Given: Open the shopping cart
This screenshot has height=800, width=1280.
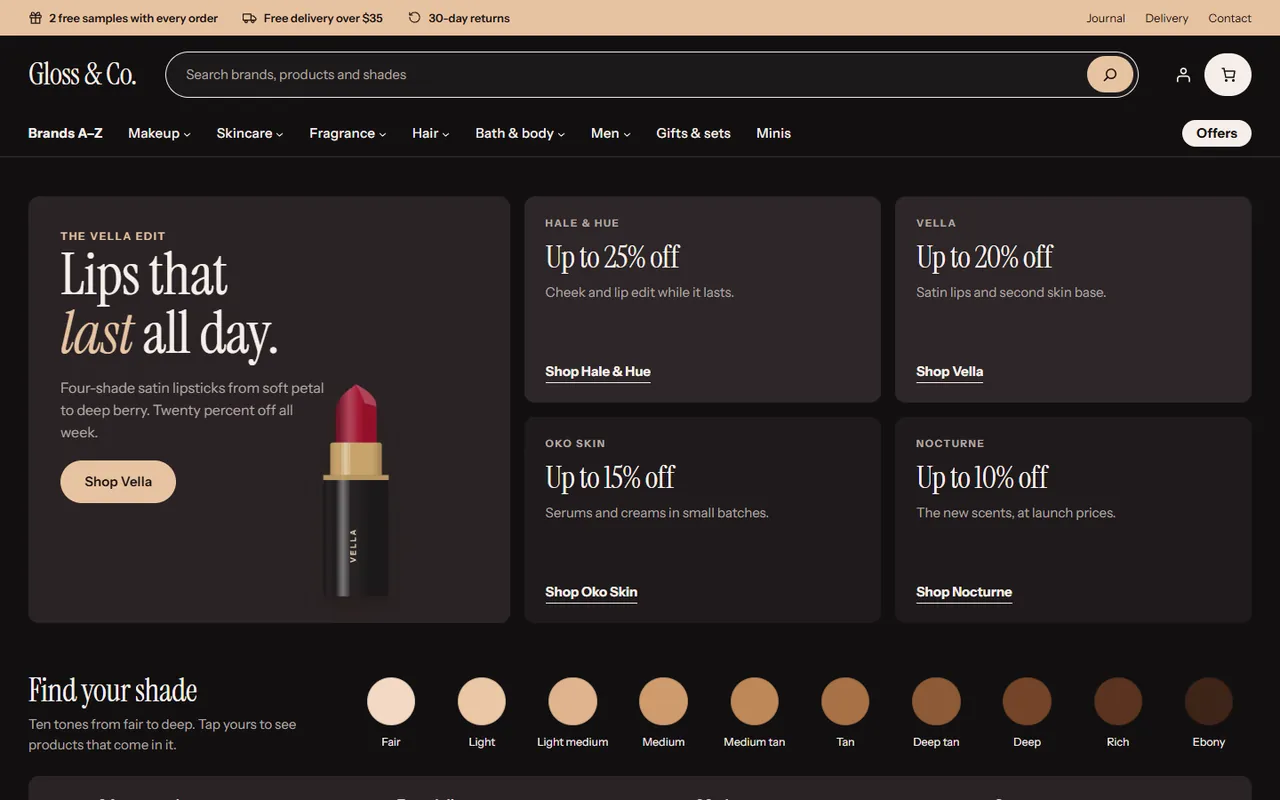Looking at the screenshot, I should click(x=1228, y=74).
